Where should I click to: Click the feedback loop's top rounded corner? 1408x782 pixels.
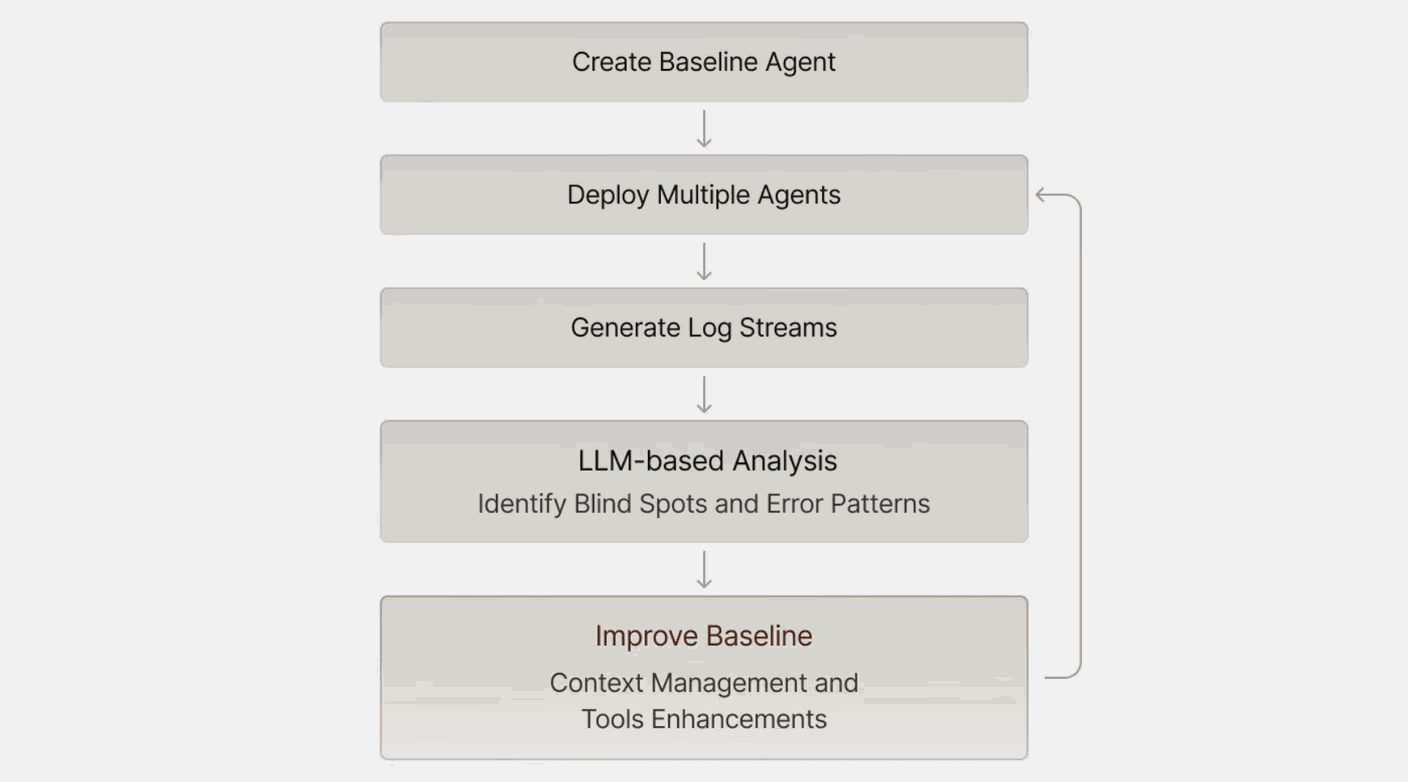coord(1074,199)
